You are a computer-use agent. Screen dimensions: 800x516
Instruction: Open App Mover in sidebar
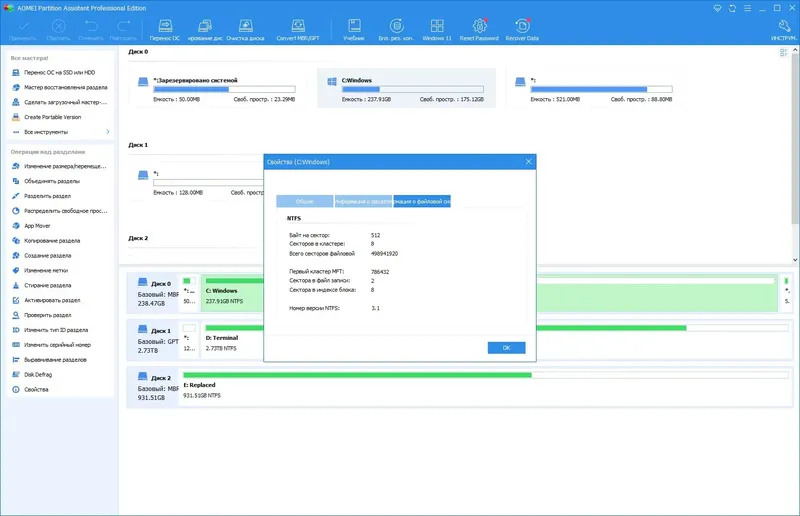pos(31,226)
